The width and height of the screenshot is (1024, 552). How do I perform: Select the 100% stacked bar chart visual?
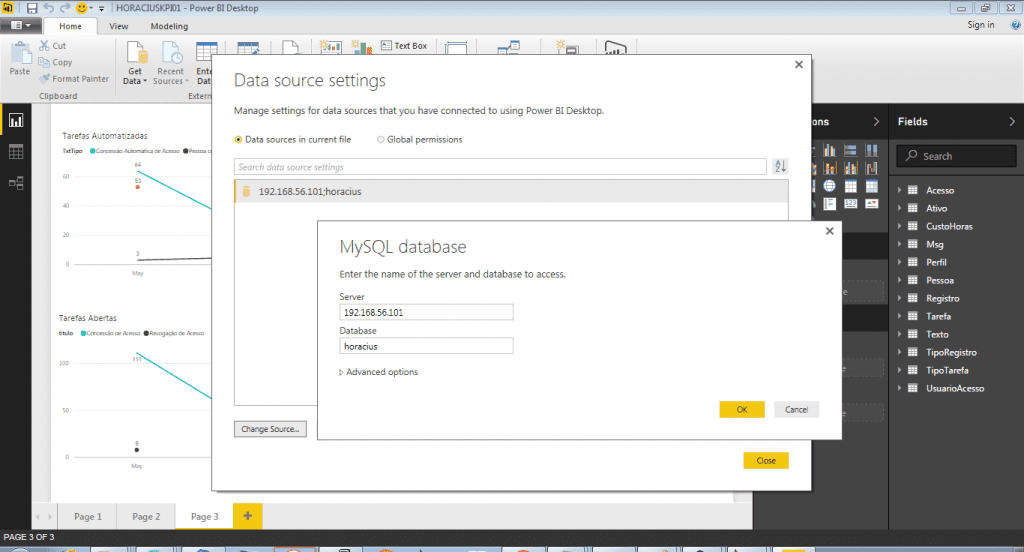tap(850, 151)
